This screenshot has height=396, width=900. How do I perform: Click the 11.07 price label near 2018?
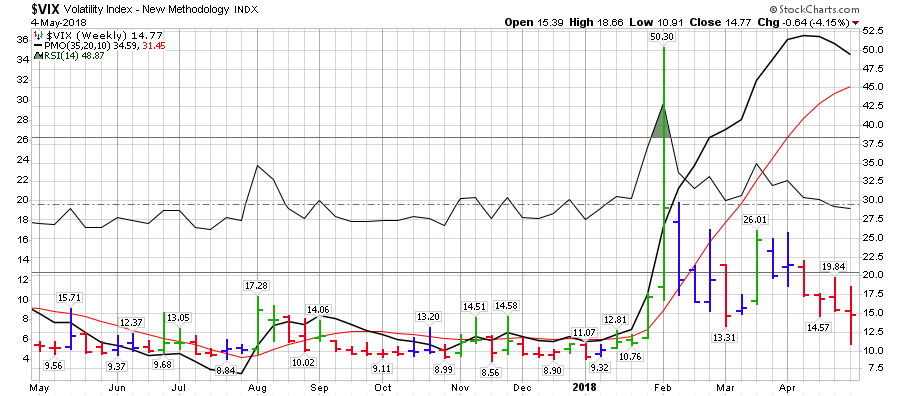coord(584,332)
